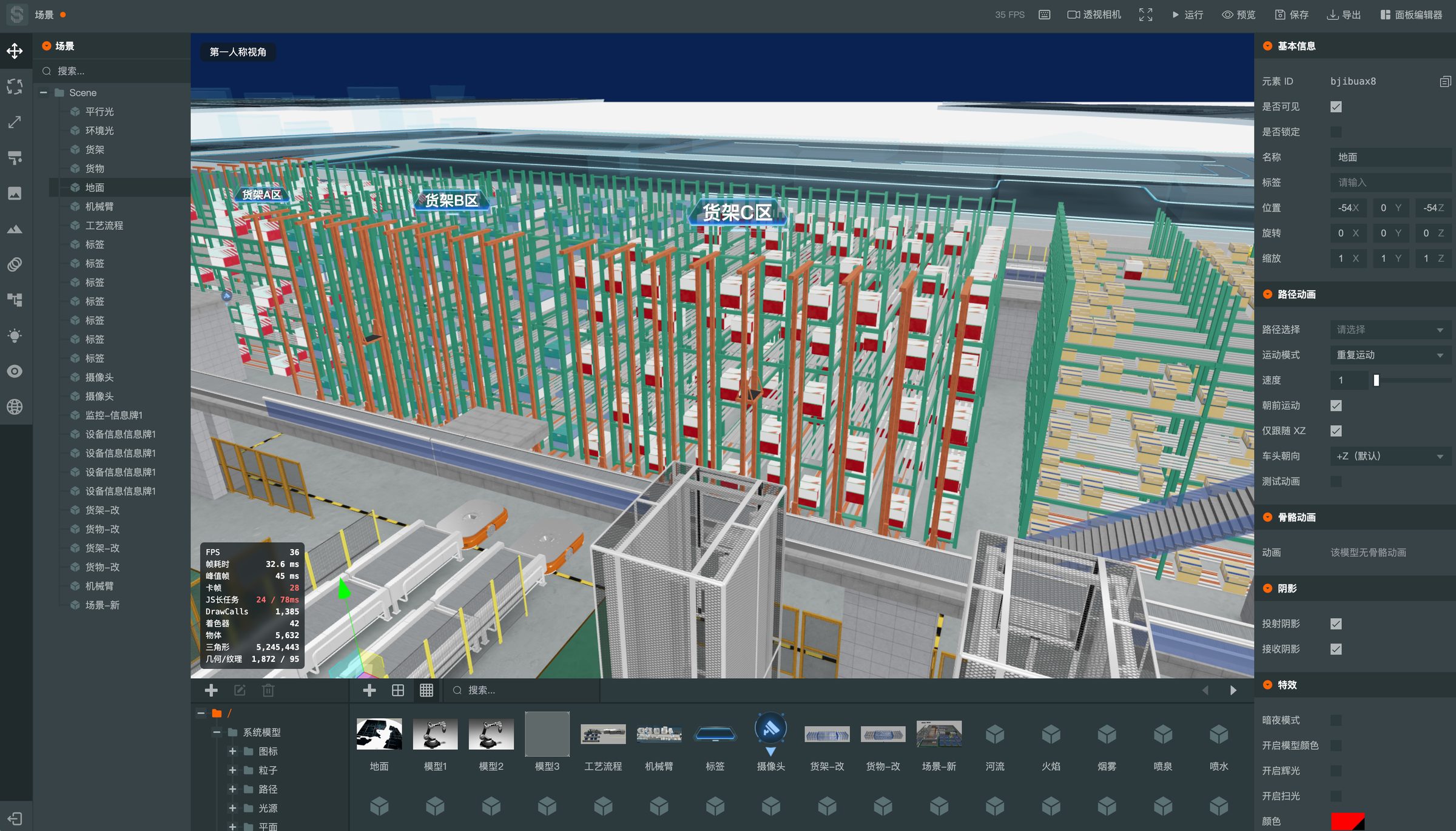Switch asset list to large grid view
The image size is (1456, 831).
(x=398, y=690)
